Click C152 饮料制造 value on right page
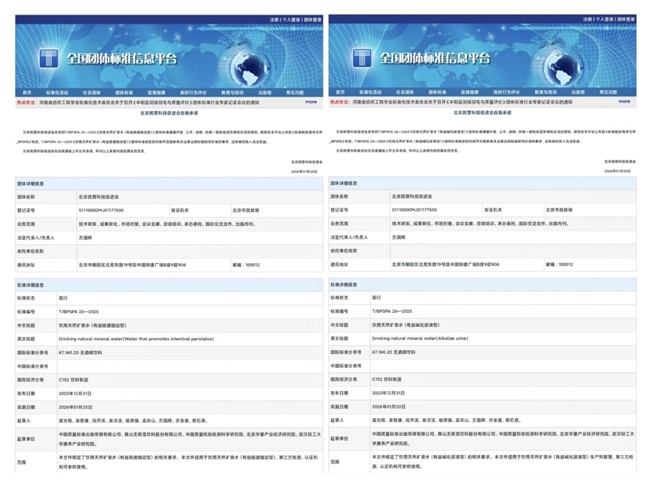This screenshot has height=486, width=650. [387, 380]
